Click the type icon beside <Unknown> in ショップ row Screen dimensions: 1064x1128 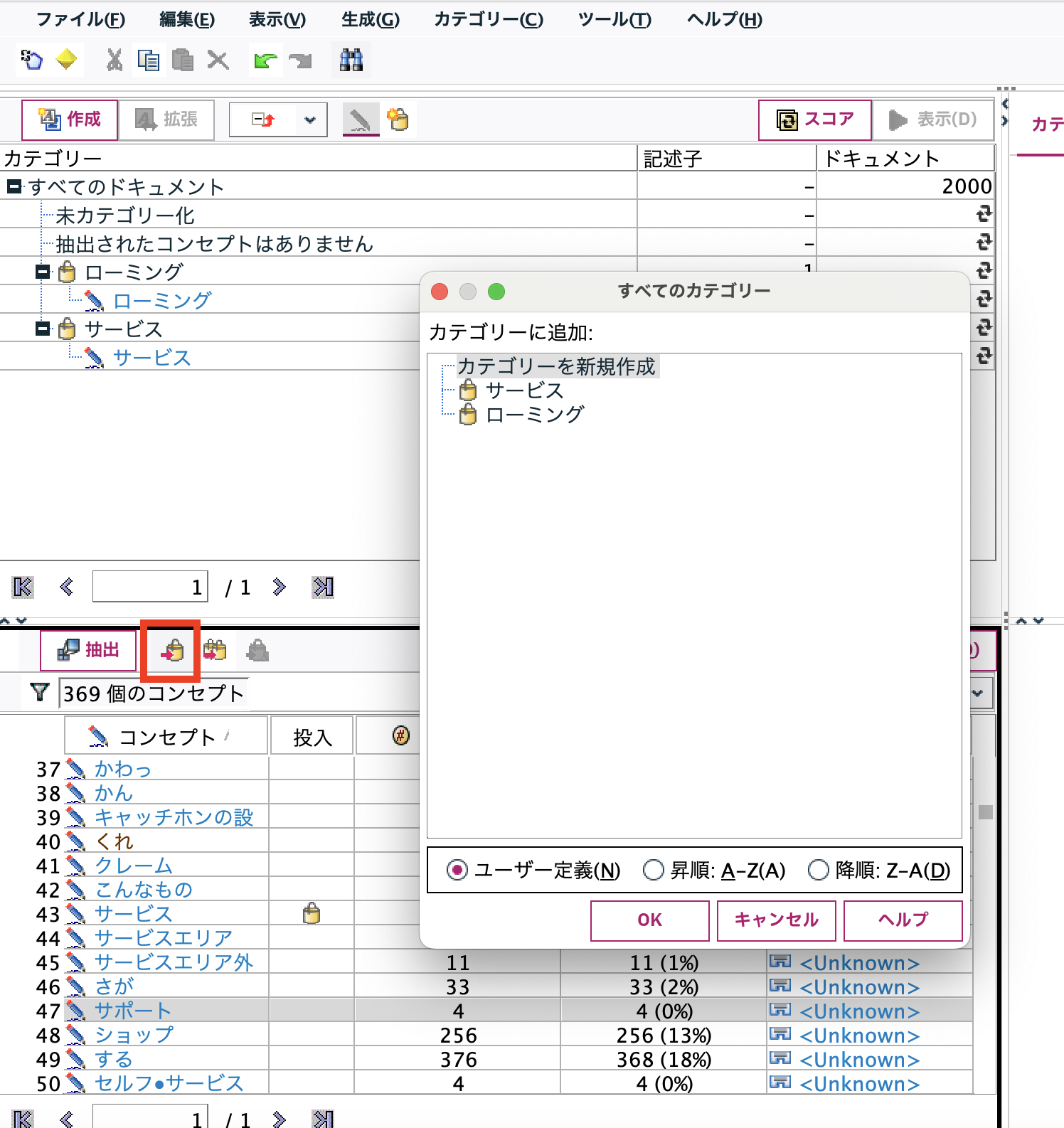(780, 1034)
